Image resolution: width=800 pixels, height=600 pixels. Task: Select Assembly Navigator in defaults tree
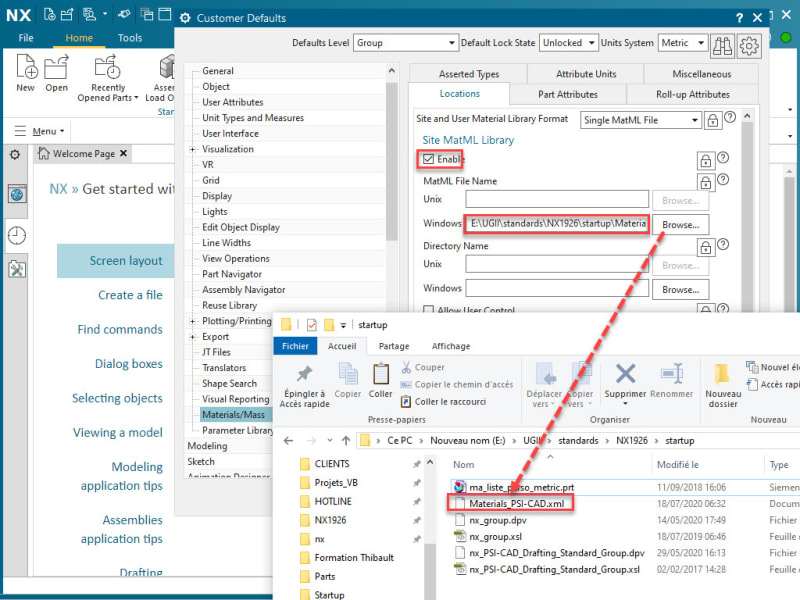(x=243, y=290)
